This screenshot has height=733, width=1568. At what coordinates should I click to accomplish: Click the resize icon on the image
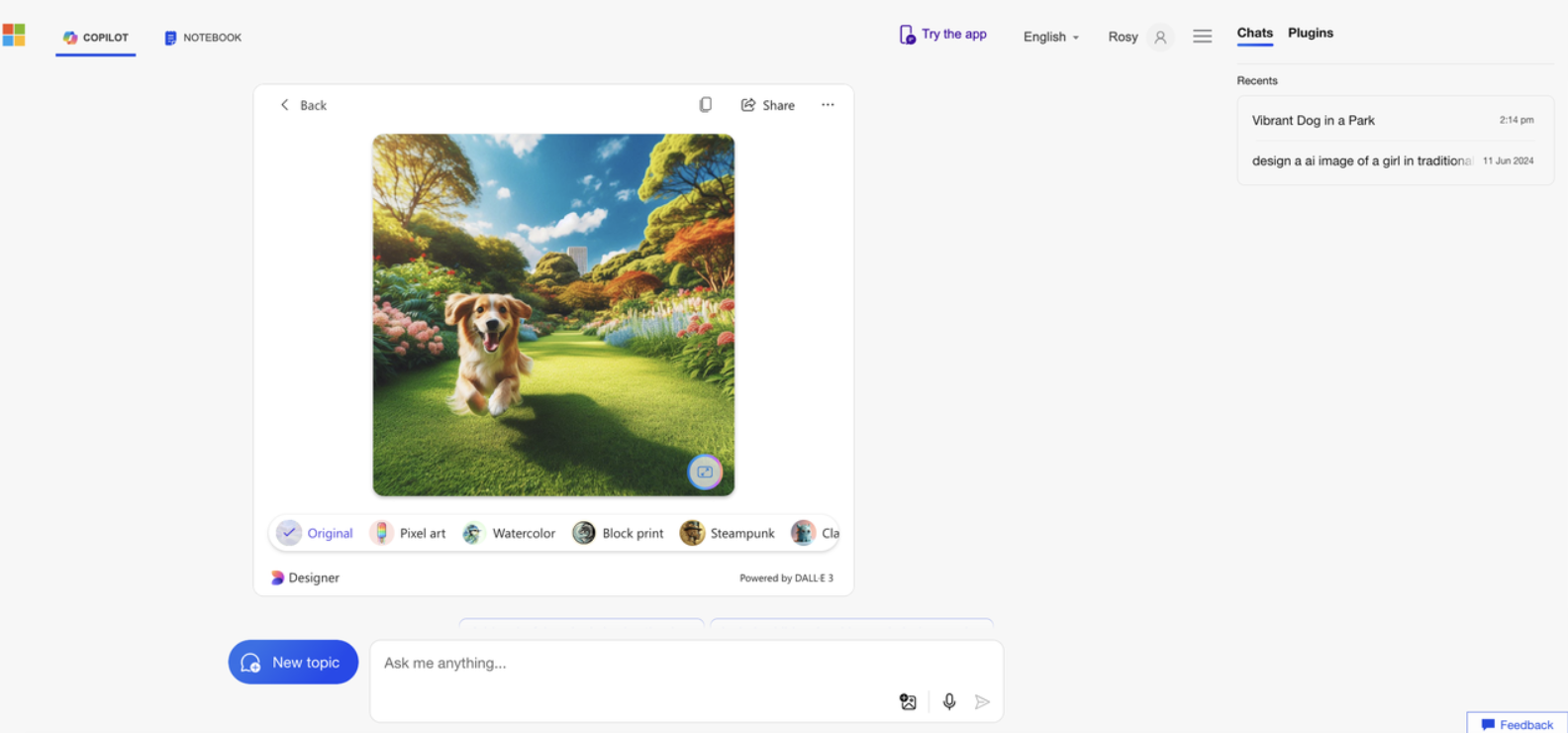(x=705, y=472)
